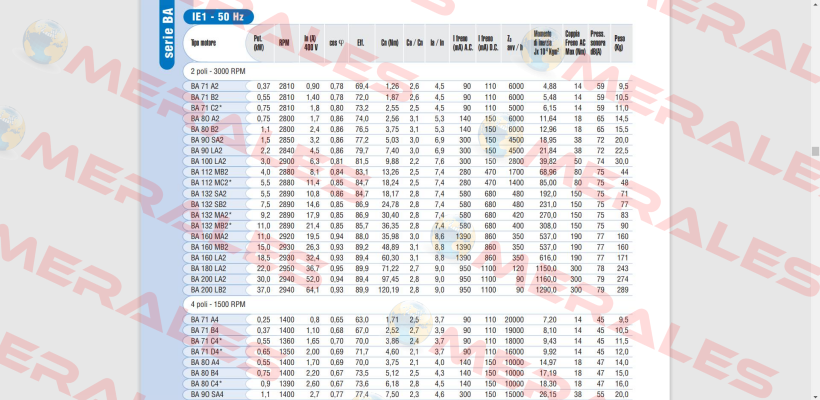Screen dimensions: 820x400
Task: Click the 289 weight value for BA 200 LB2
Action: 623,290
